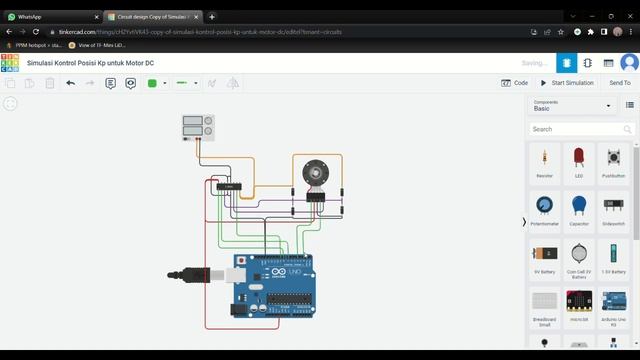Screen dimensions: 640x360
Task: Click the green wire color swatch
Action: point(152,83)
